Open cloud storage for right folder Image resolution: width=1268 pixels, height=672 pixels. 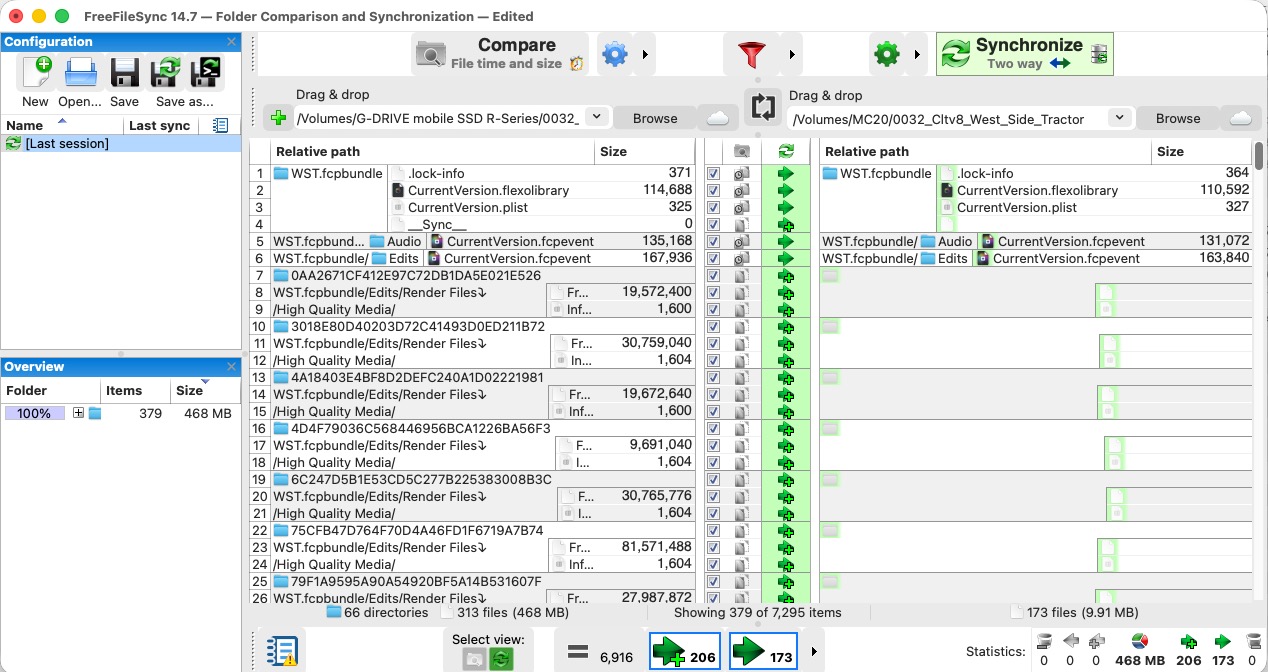tap(1240, 118)
